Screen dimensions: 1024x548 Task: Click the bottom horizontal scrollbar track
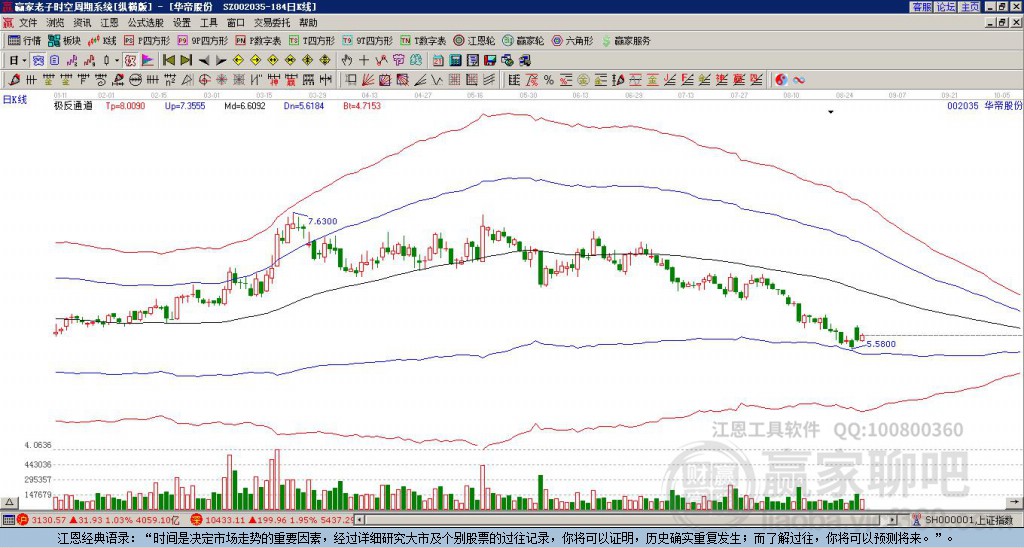pos(627,520)
